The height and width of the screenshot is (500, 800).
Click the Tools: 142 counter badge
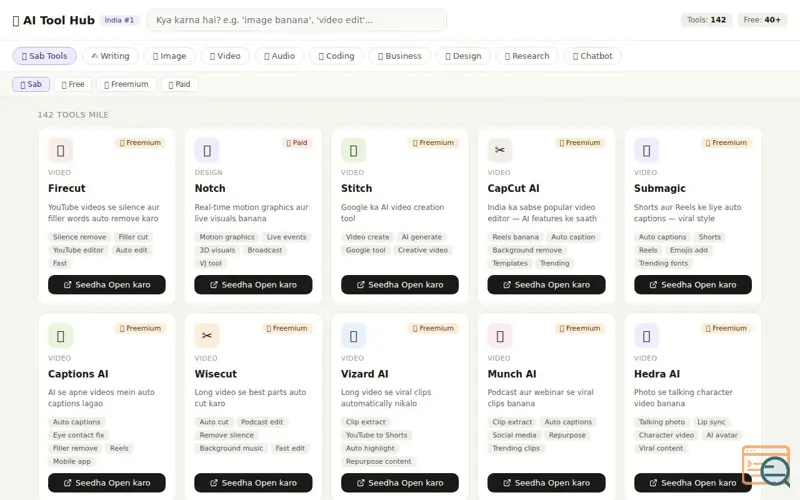[706, 20]
